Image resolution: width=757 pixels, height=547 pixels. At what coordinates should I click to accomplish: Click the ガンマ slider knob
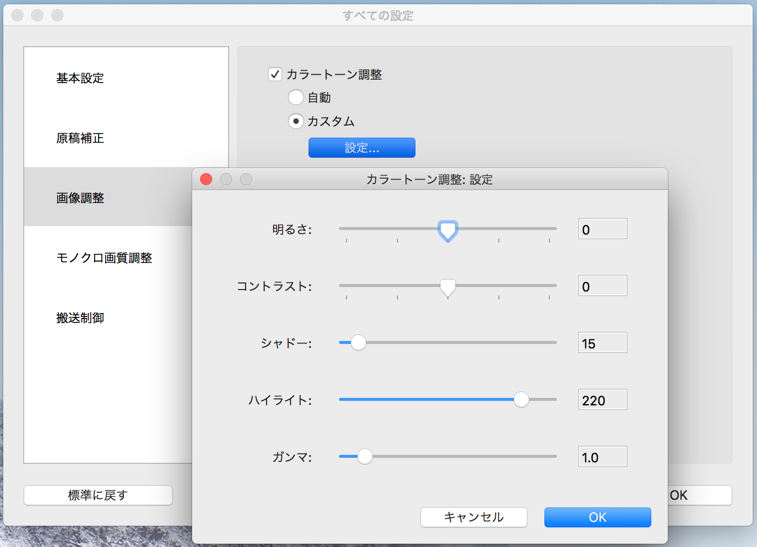(x=364, y=457)
